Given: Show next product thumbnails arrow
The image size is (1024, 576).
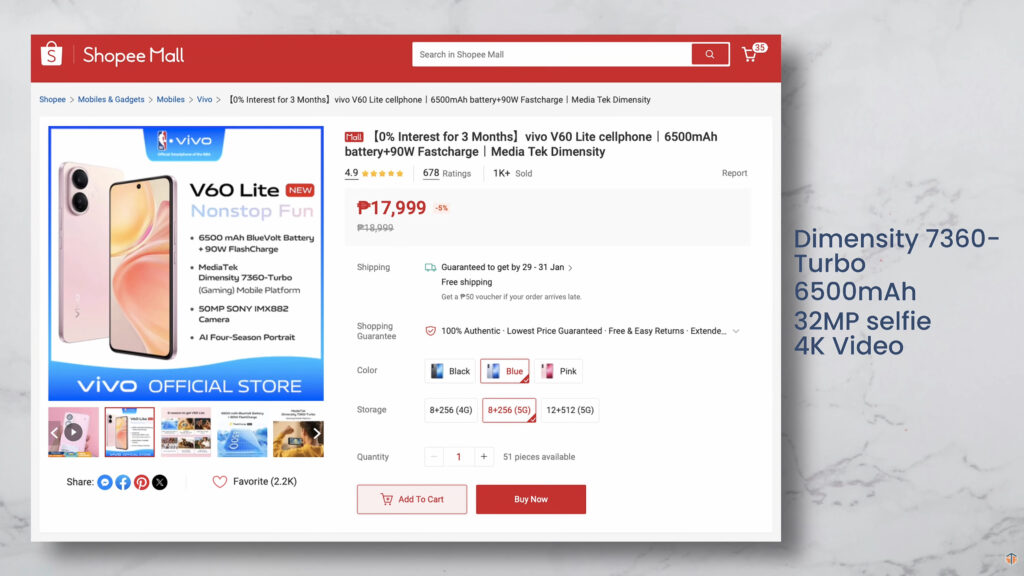Looking at the screenshot, I should pos(317,432).
